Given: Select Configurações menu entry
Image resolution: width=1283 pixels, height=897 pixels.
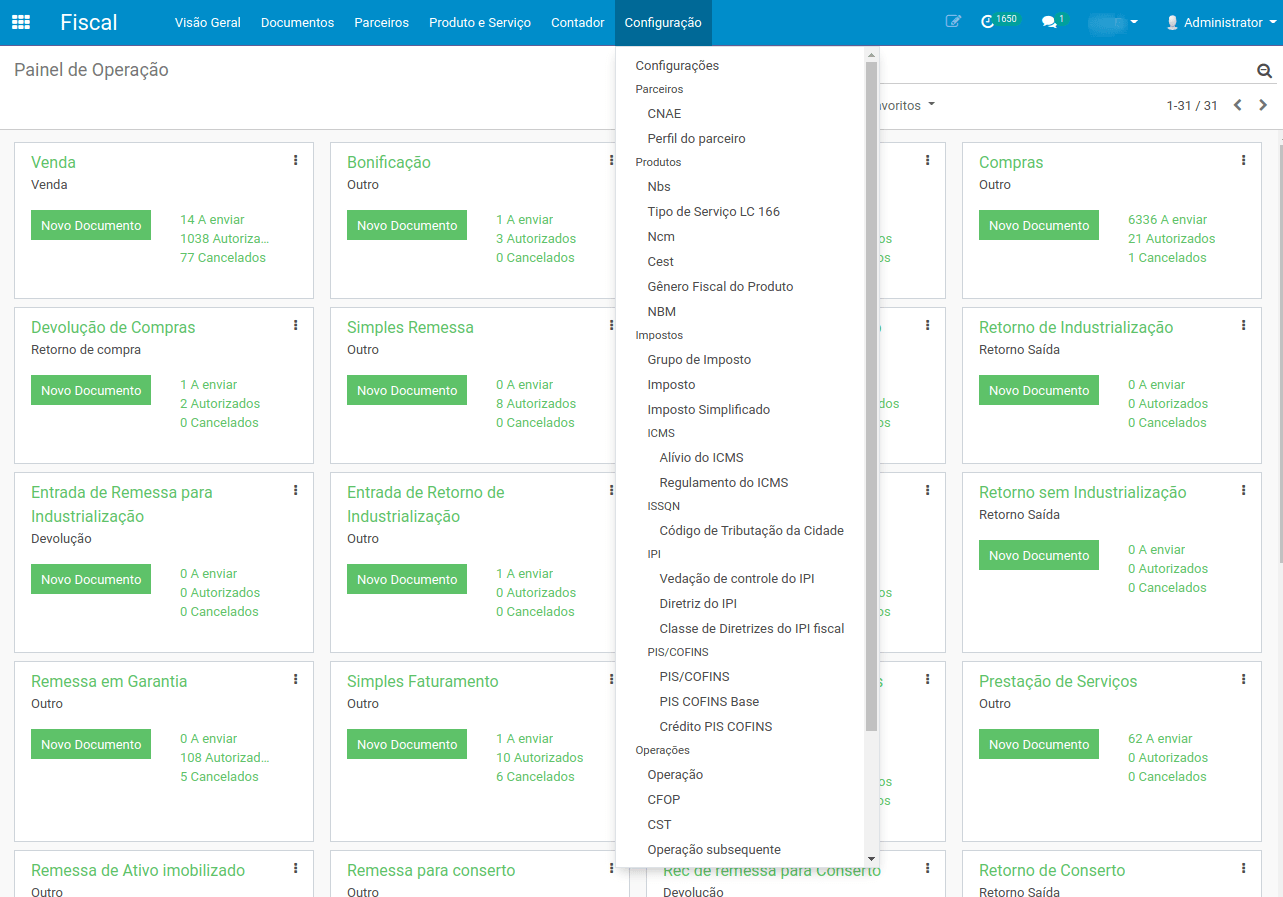Looking at the screenshot, I should (x=677, y=66).
